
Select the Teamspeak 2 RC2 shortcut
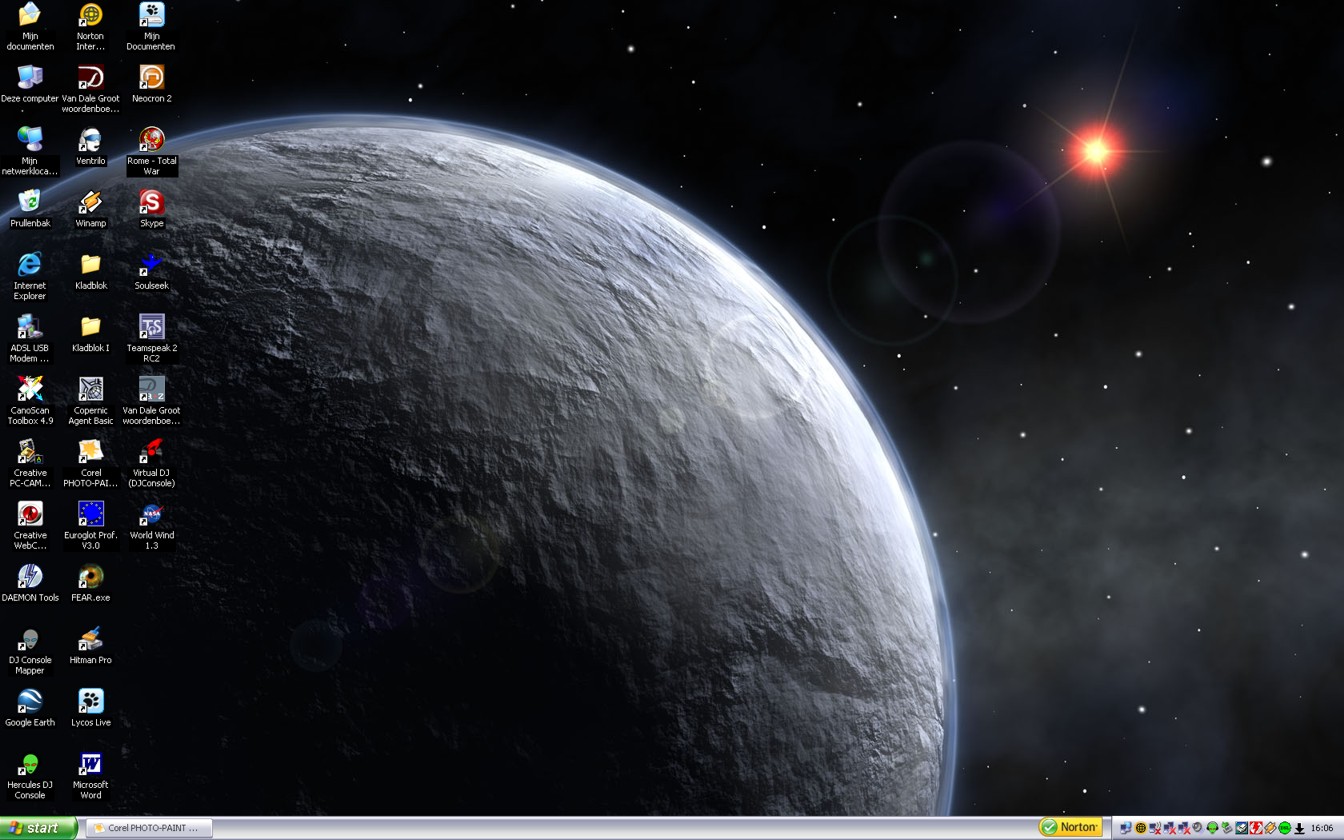click(151, 328)
